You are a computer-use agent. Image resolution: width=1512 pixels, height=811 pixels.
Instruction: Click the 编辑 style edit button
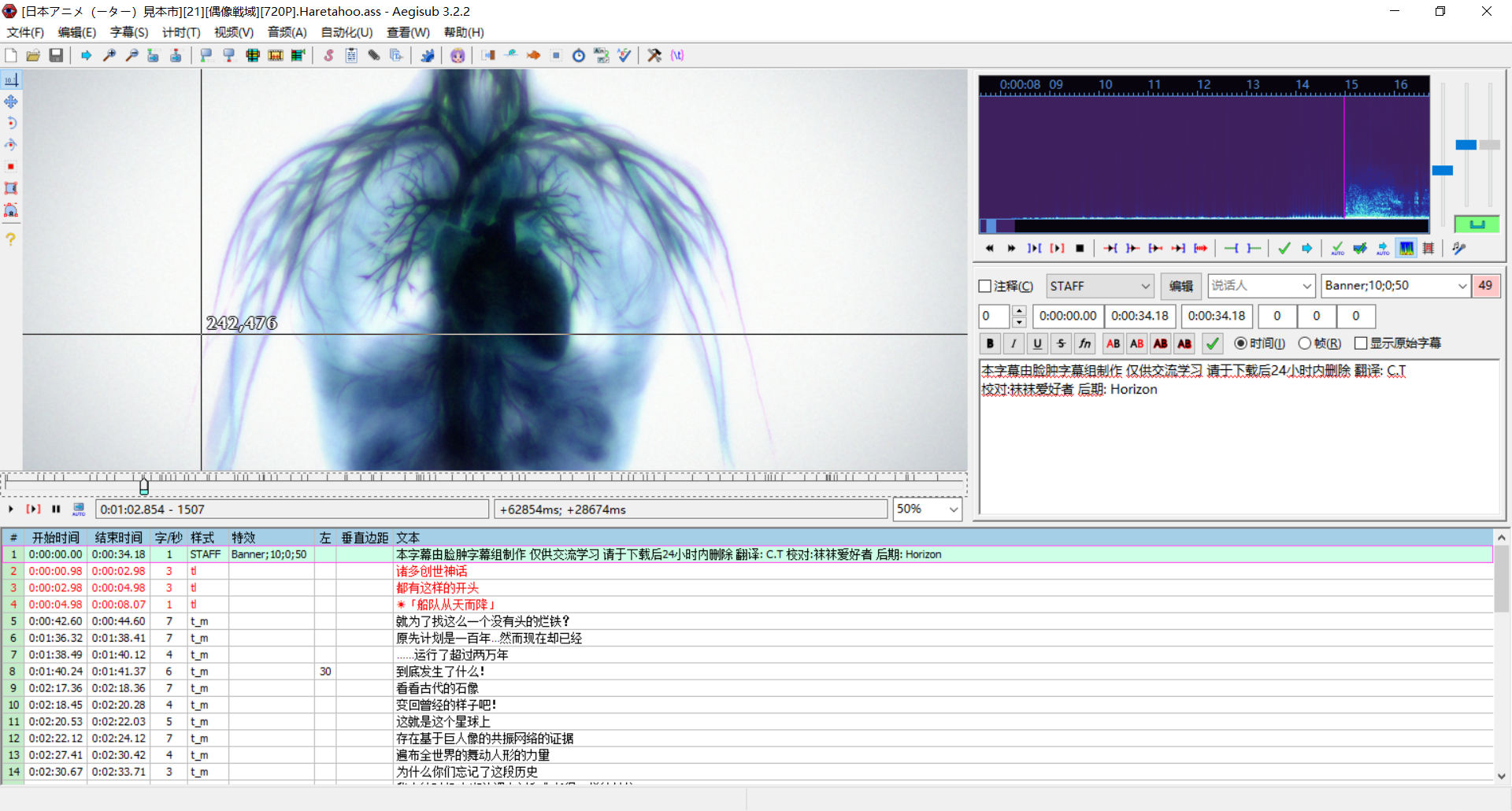[x=1180, y=286]
